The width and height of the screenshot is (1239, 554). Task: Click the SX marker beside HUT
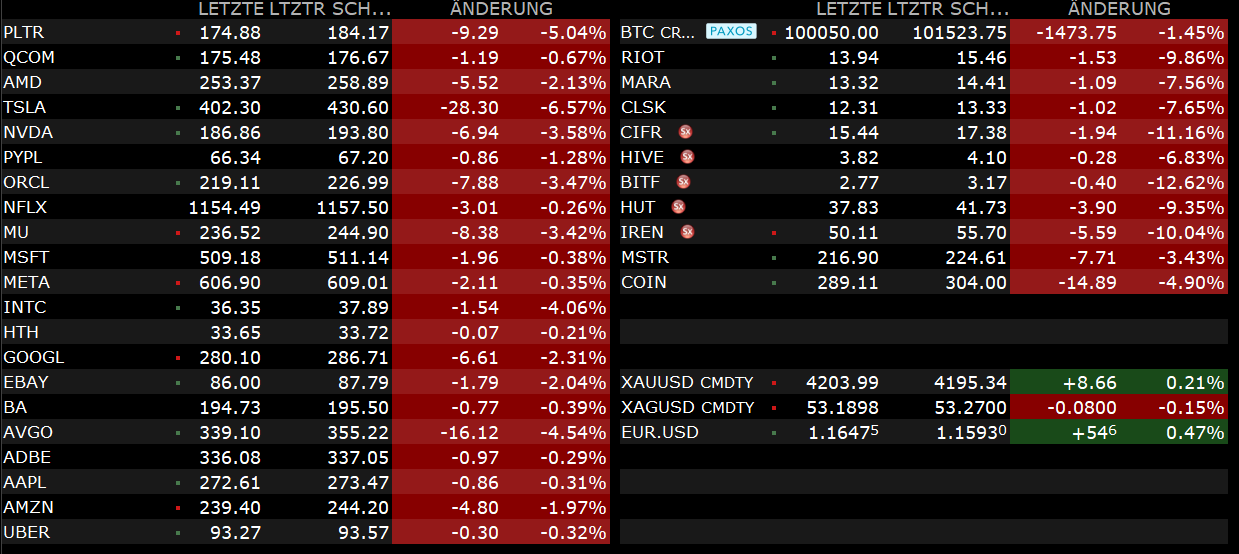(x=679, y=207)
